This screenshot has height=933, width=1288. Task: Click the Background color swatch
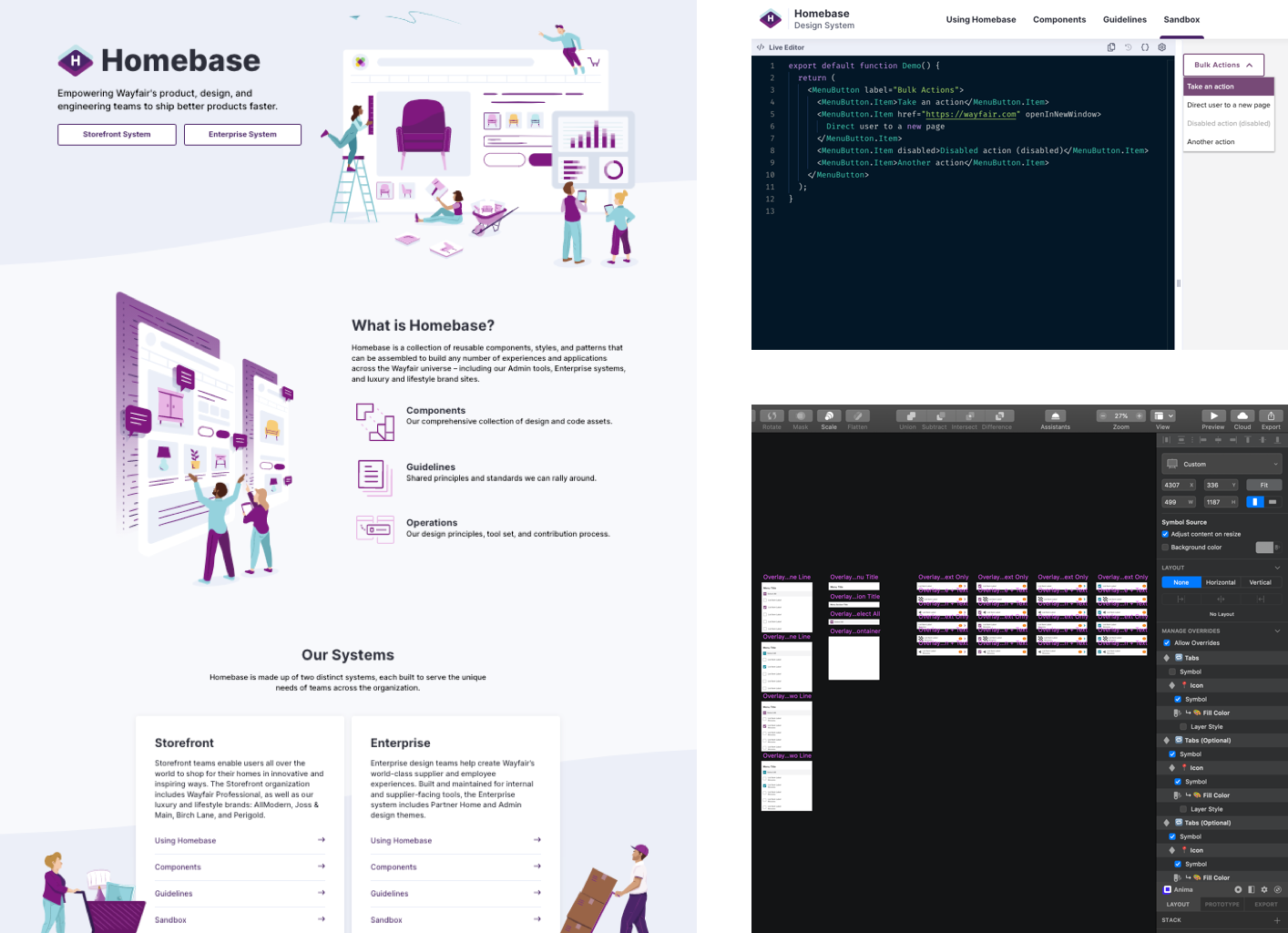(x=1266, y=547)
